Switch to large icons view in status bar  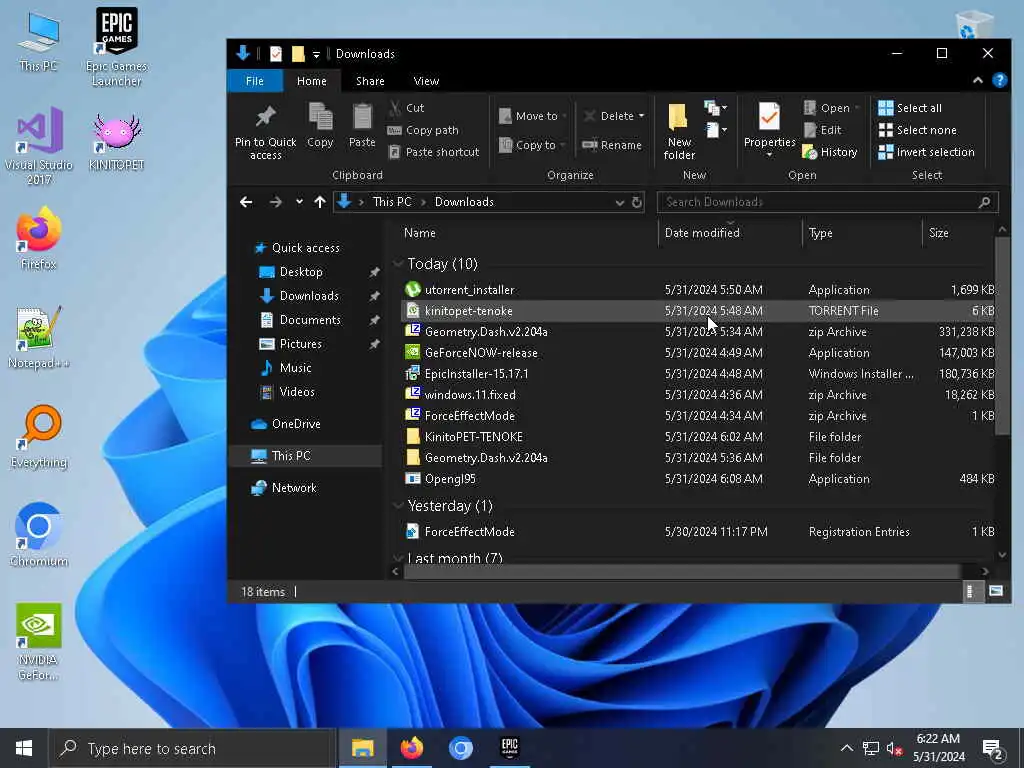[x=995, y=592]
